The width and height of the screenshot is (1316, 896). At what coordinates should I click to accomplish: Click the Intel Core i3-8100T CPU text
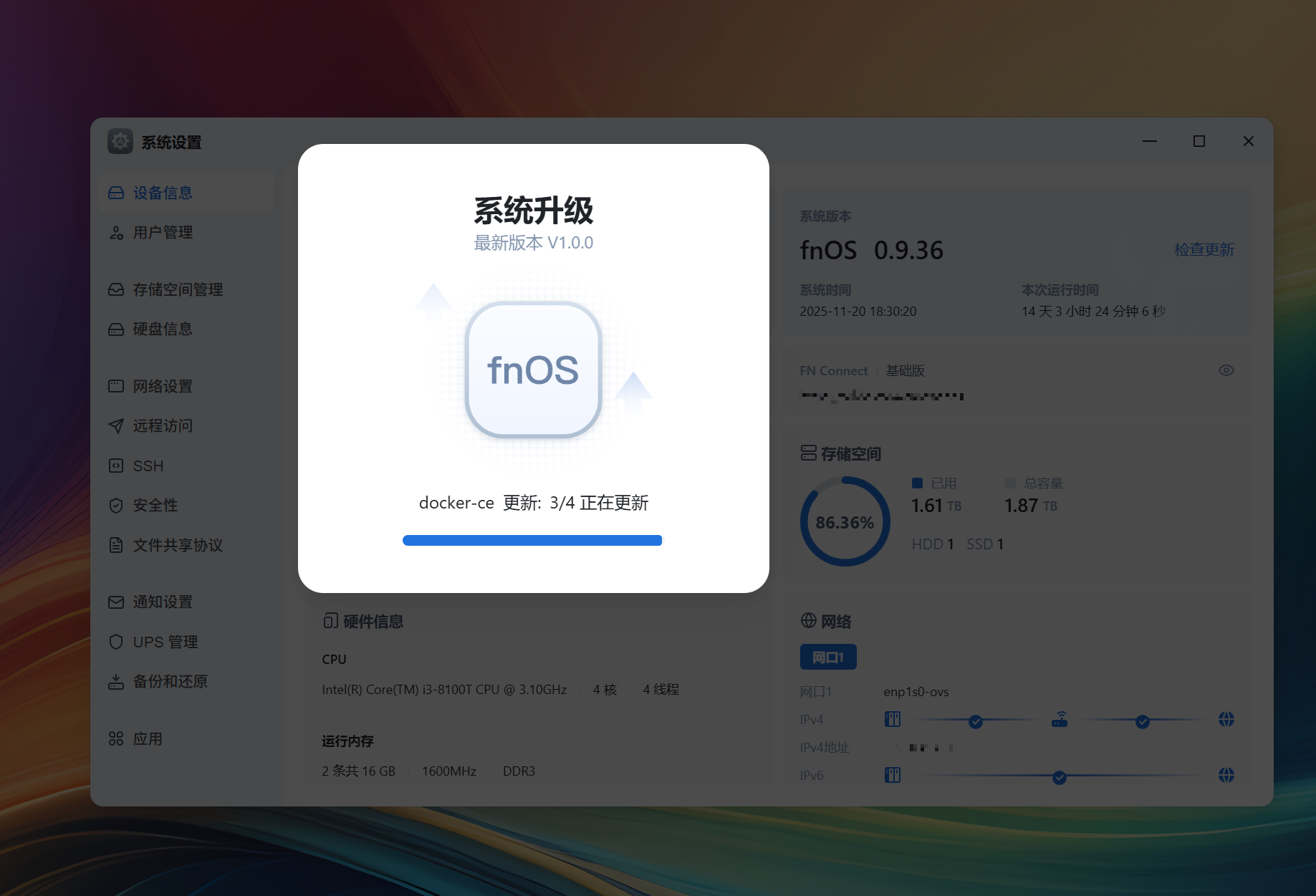pos(444,690)
